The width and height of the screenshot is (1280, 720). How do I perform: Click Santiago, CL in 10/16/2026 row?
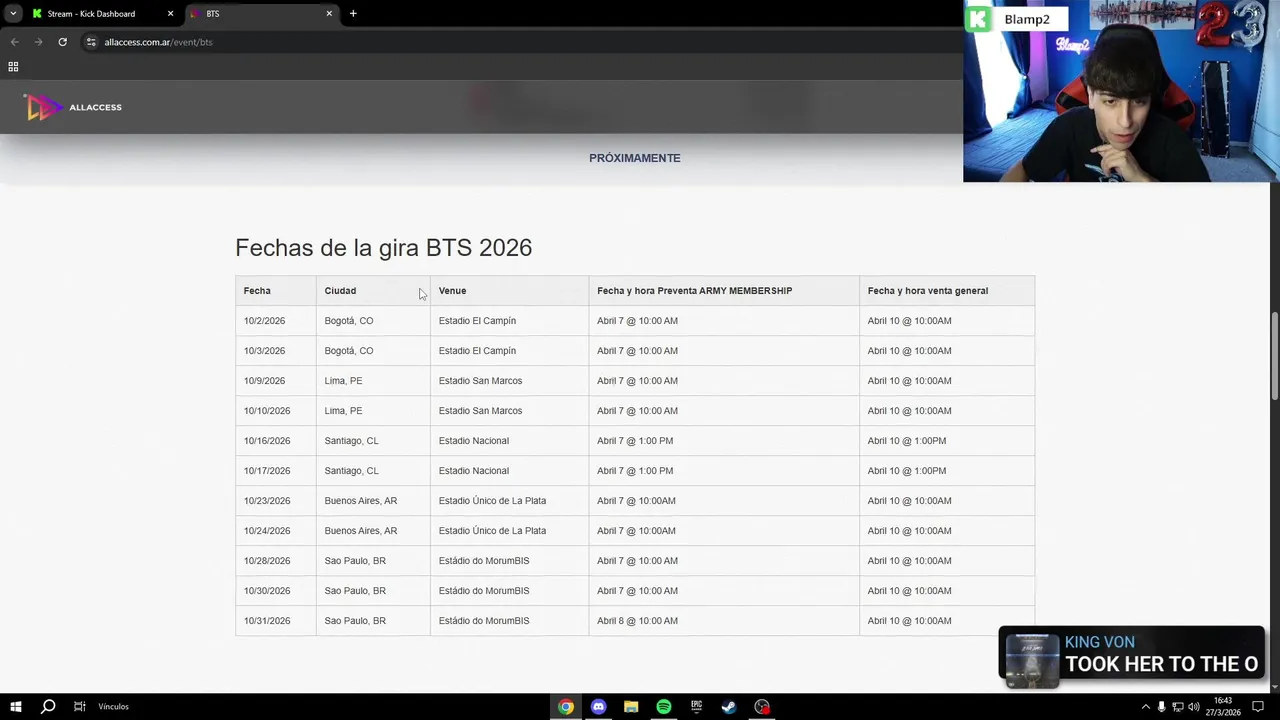[351, 441]
